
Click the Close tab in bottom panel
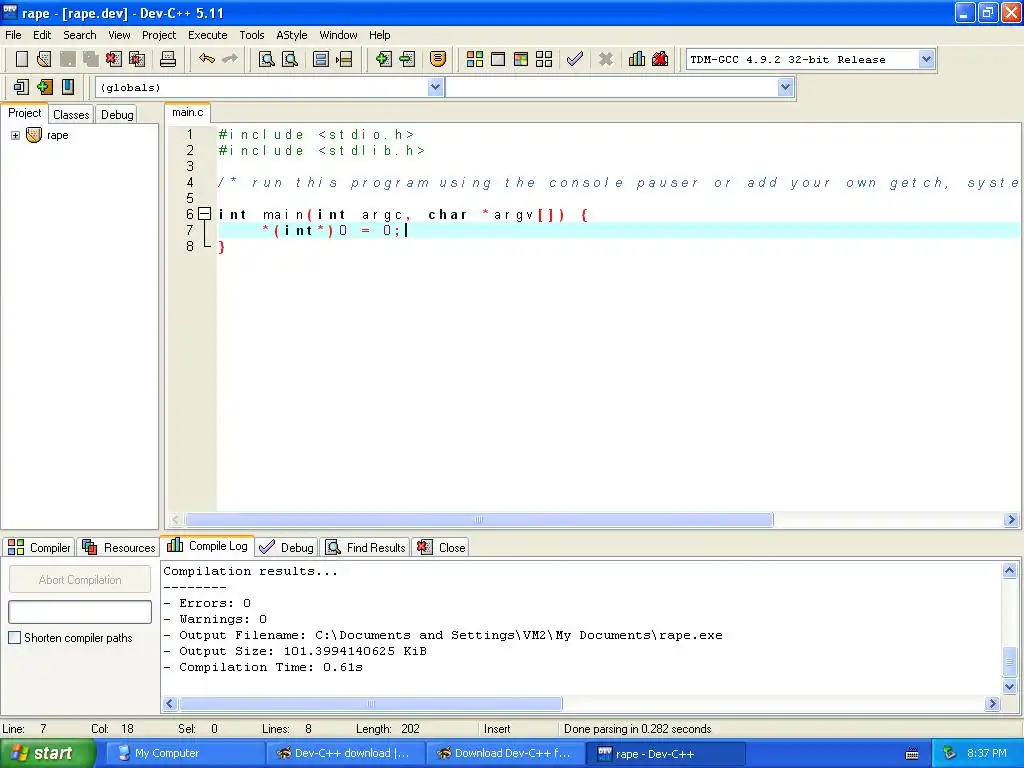click(441, 547)
